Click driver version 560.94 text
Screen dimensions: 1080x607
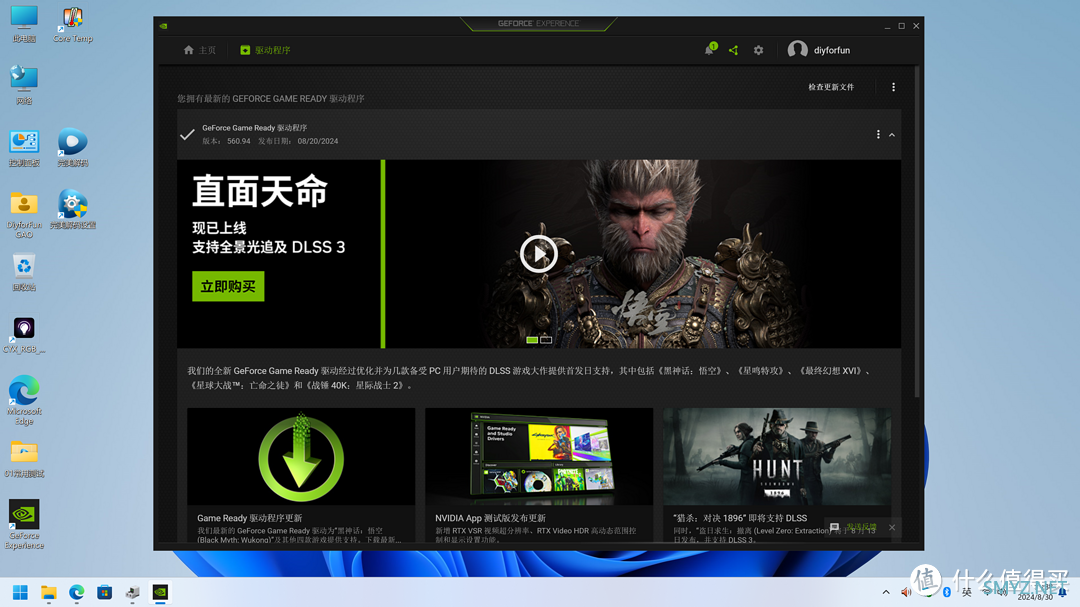tap(239, 141)
